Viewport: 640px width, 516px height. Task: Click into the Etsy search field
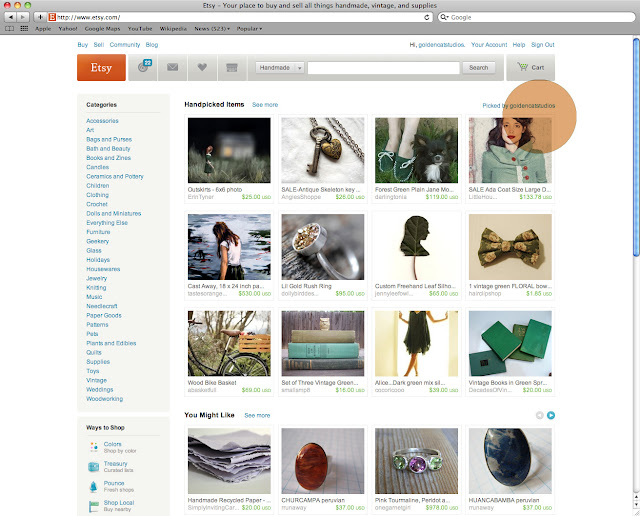(383, 68)
